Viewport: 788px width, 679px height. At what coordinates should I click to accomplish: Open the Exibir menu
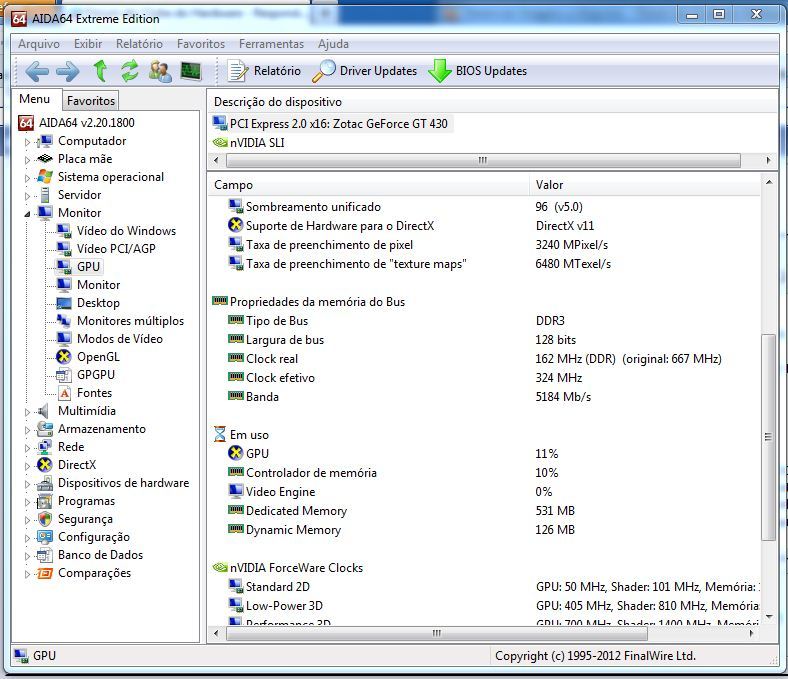pos(88,44)
